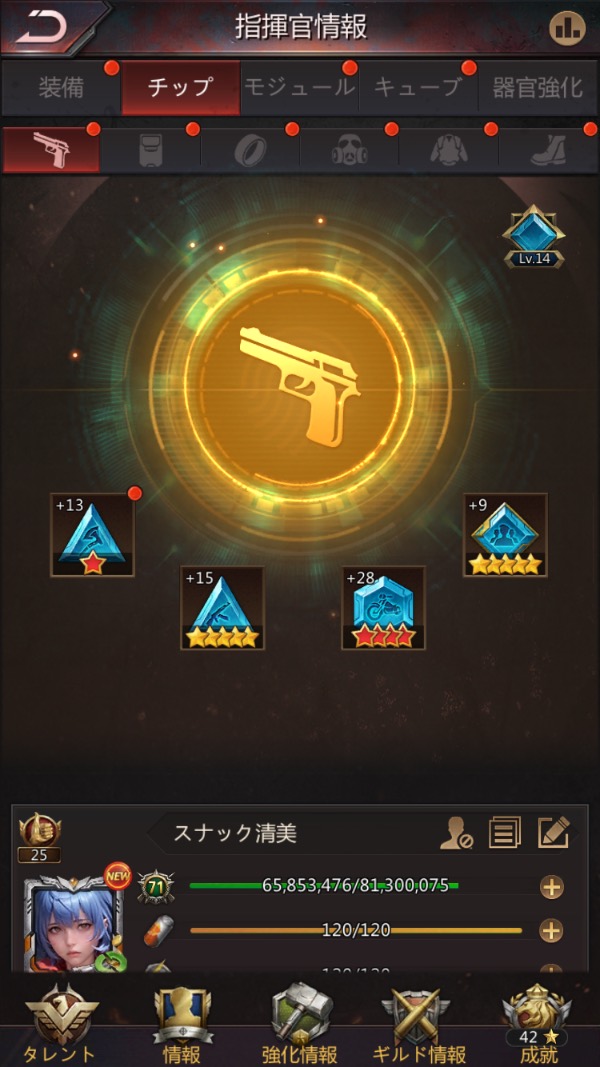
Task: Open the statistics bar chart icon
Action: tap(567, 28)
